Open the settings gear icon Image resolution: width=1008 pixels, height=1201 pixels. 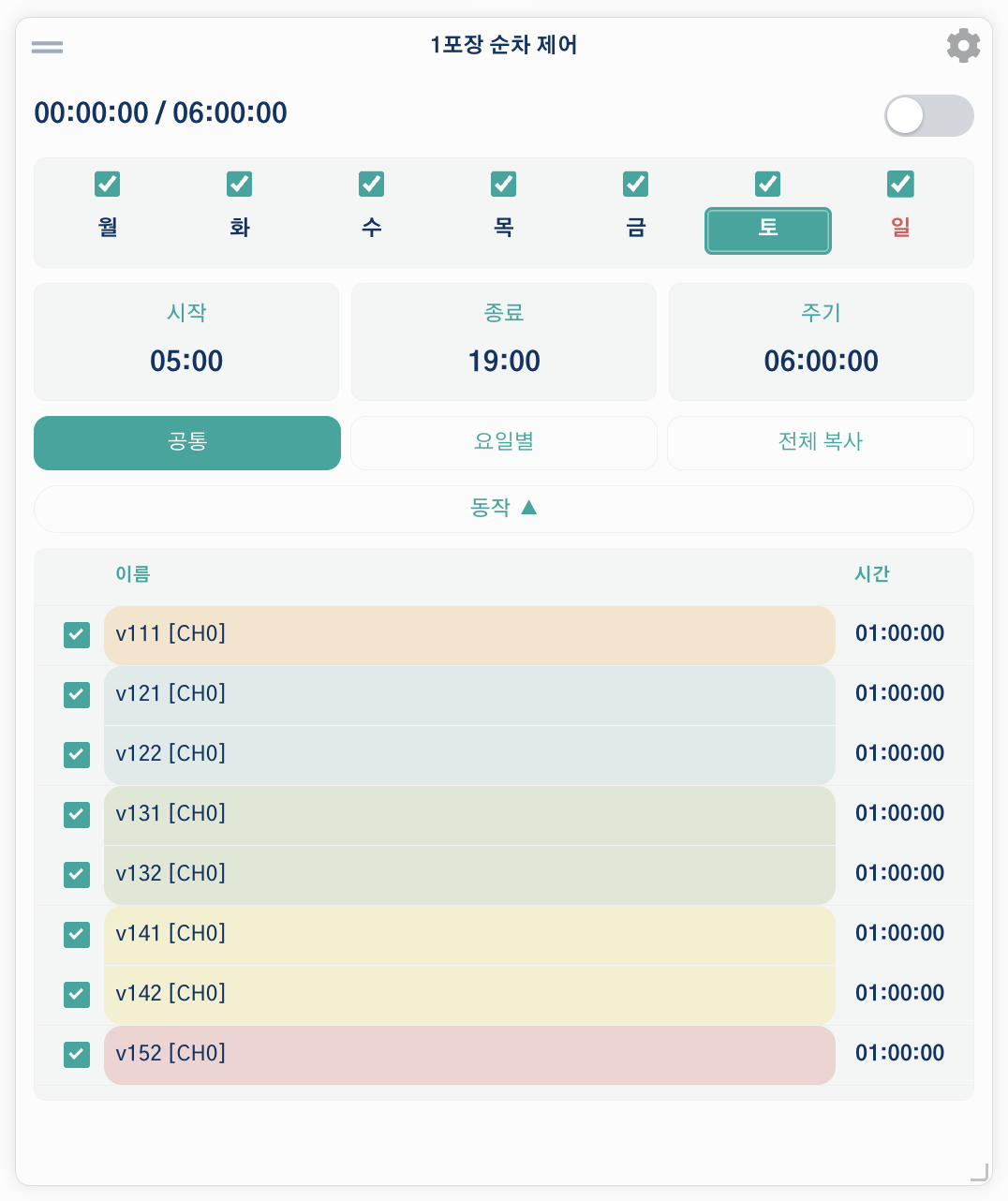(x=963, y=46)
